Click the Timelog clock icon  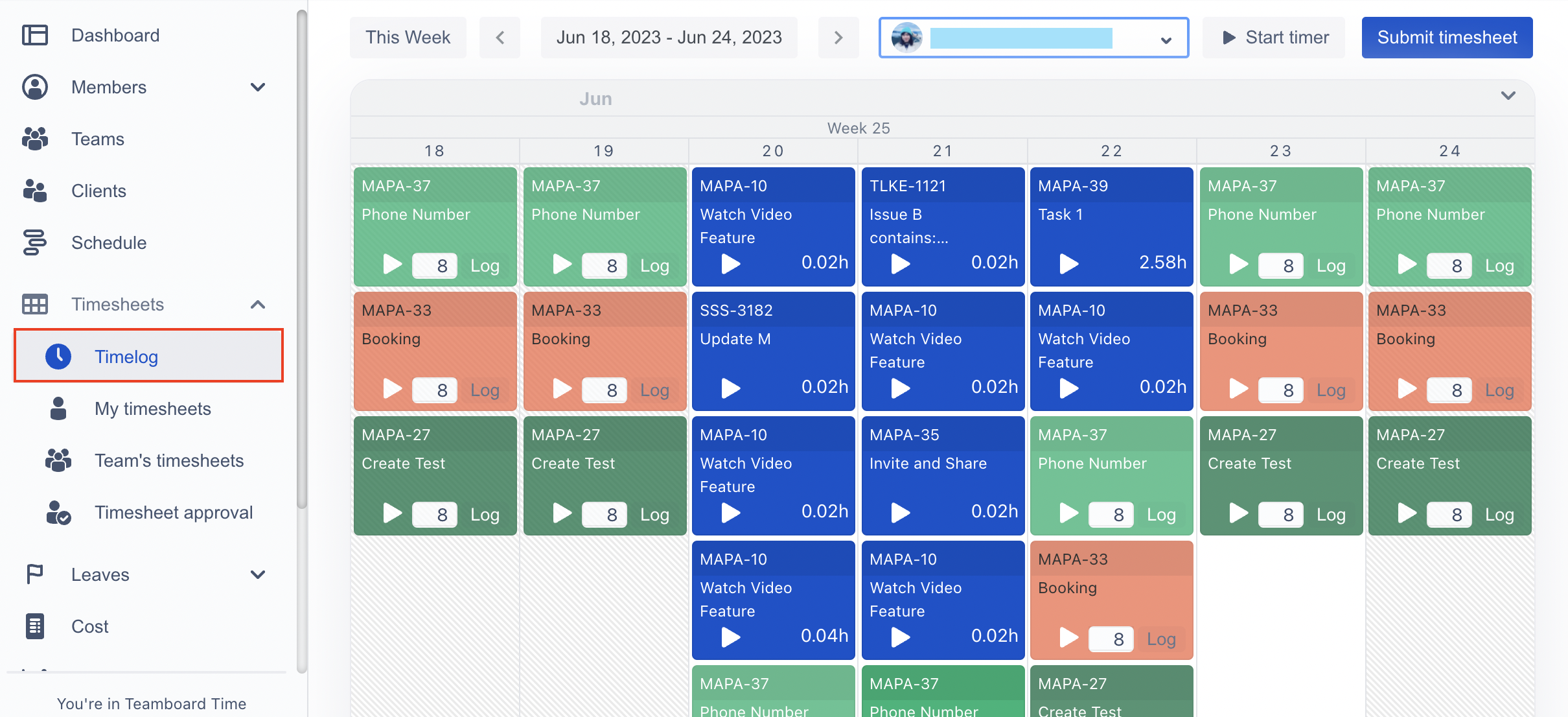pyautogui.click(x=58, y=357)
